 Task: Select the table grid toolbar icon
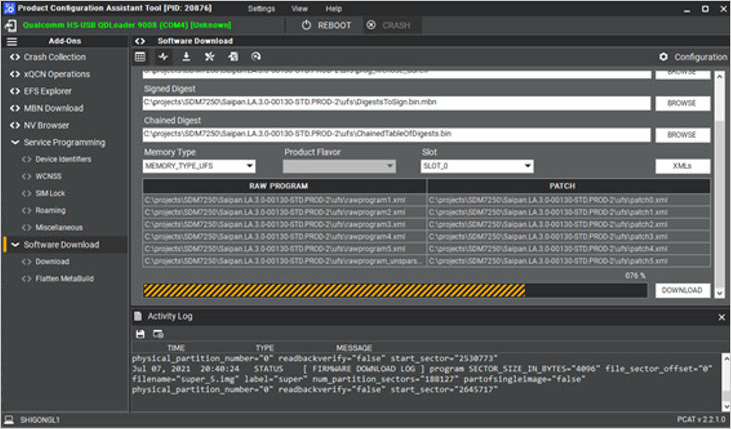pyautogui.click(x=140, y=57)
